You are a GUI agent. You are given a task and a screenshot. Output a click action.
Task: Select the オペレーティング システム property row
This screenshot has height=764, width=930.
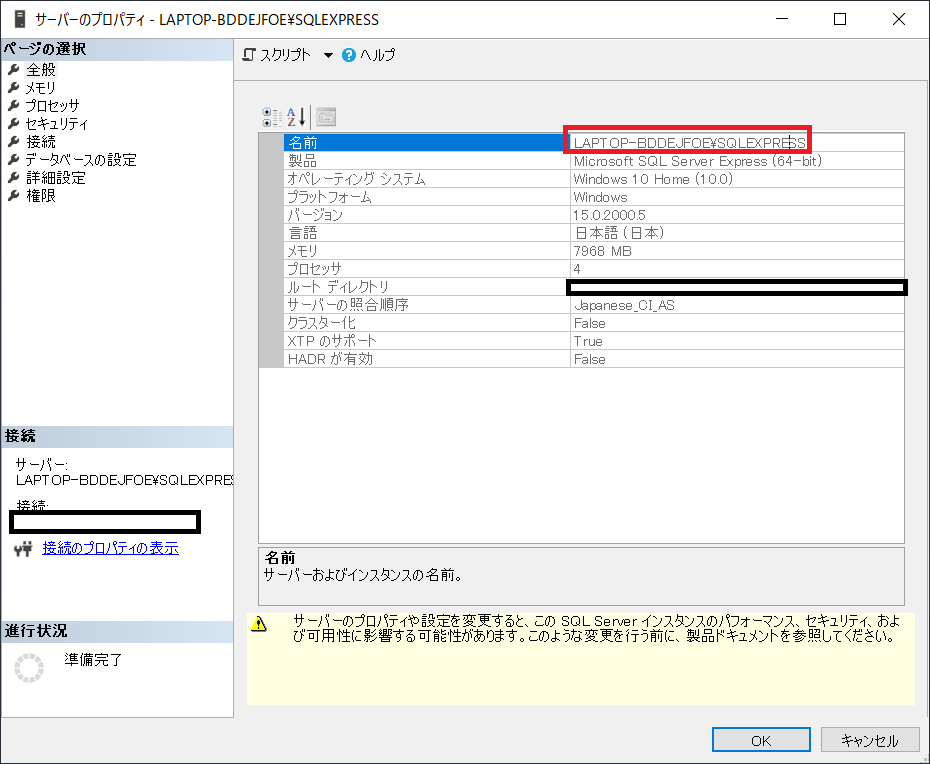594,179
